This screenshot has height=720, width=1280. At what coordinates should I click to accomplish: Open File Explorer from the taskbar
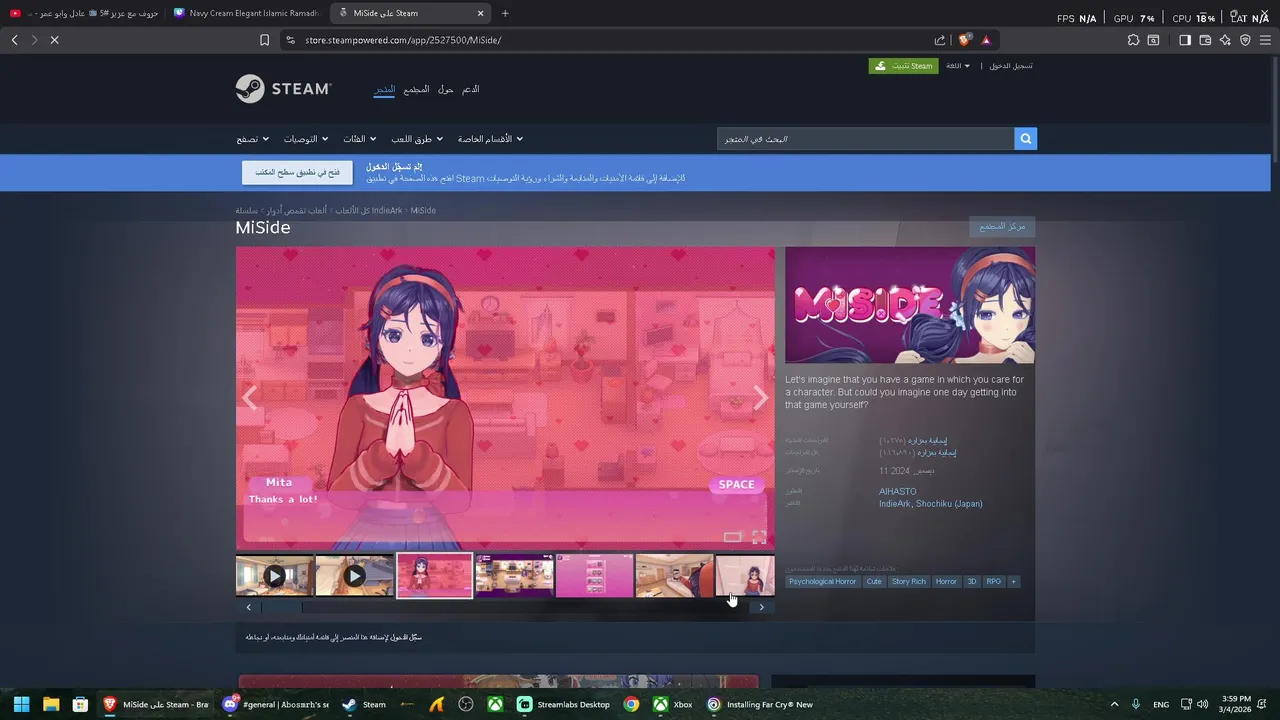50,704
